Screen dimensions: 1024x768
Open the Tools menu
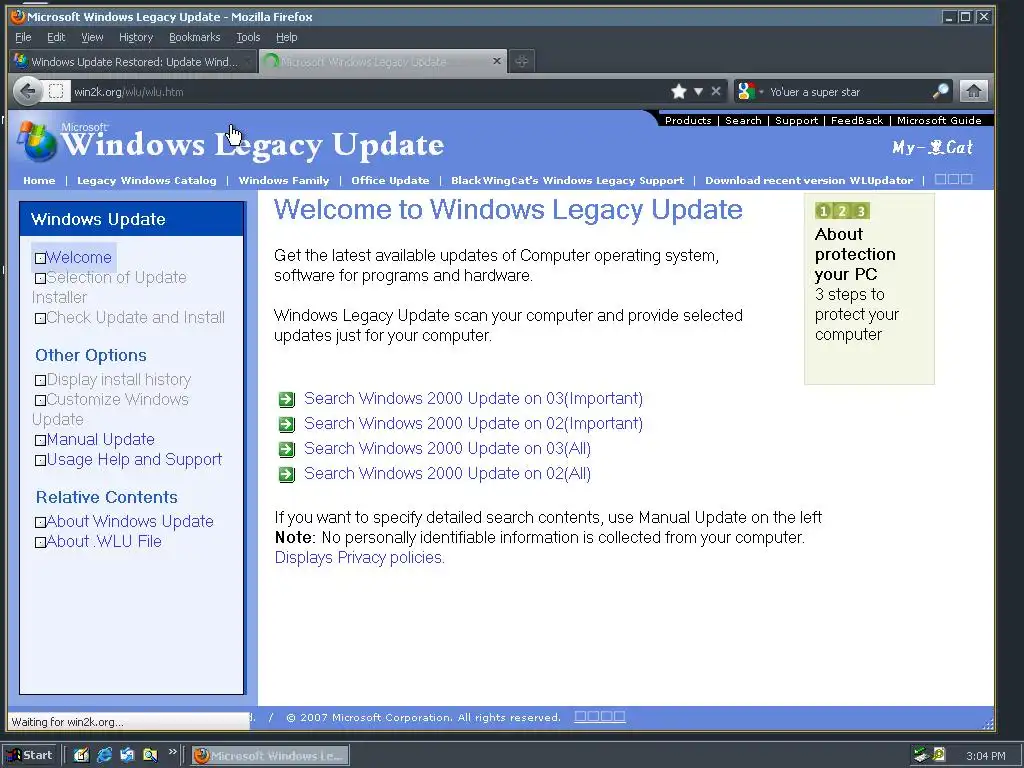248,37
